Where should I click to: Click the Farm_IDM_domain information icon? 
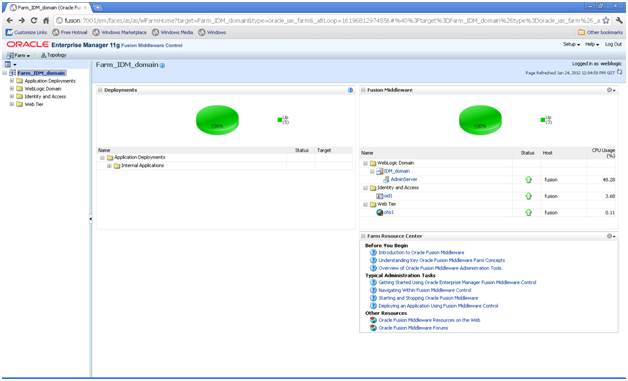pos(162,65)
